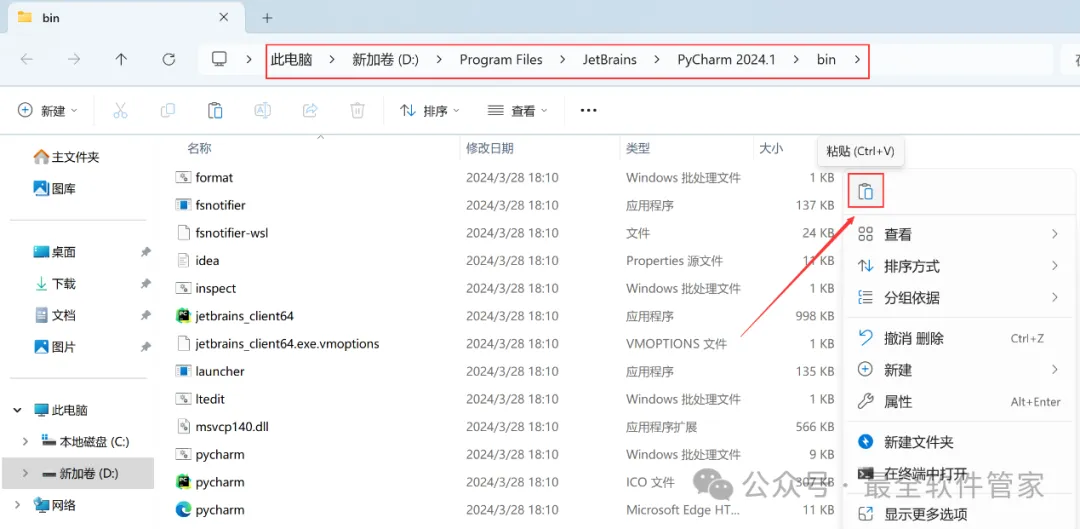
Task: Open the 新建 dropdown in toolbar
Action: [48, 110]
